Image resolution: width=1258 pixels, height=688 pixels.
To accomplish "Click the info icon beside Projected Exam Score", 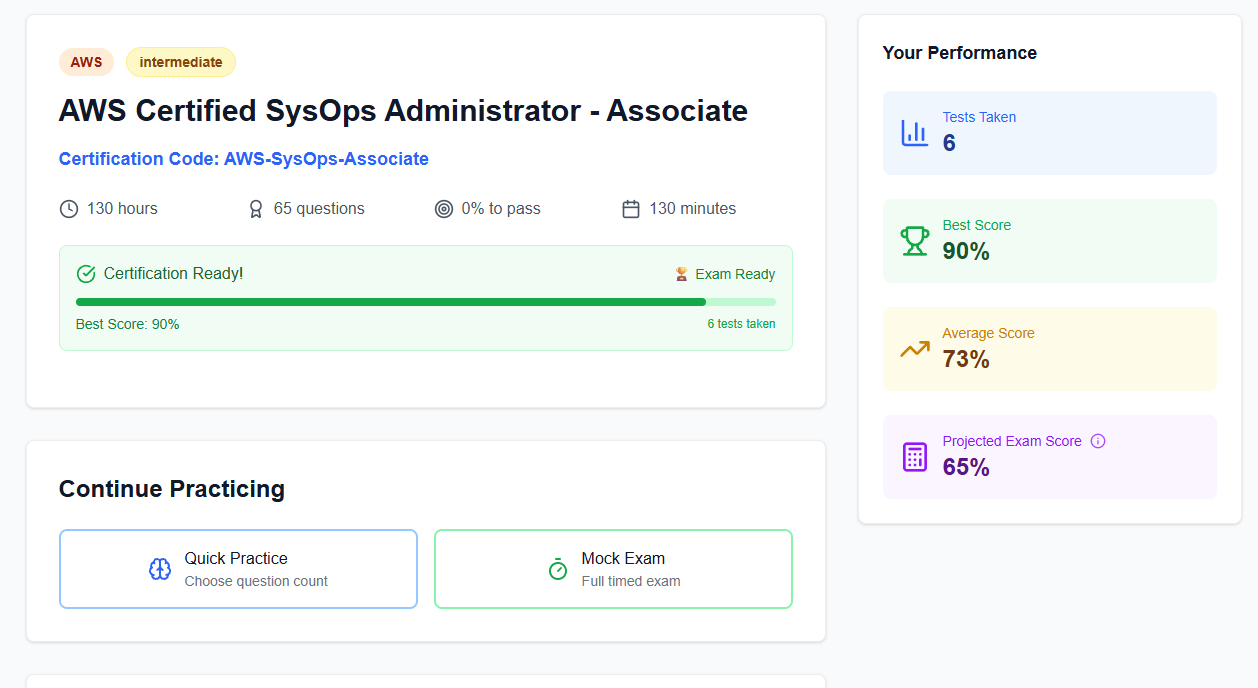I will click(1098, 441).
